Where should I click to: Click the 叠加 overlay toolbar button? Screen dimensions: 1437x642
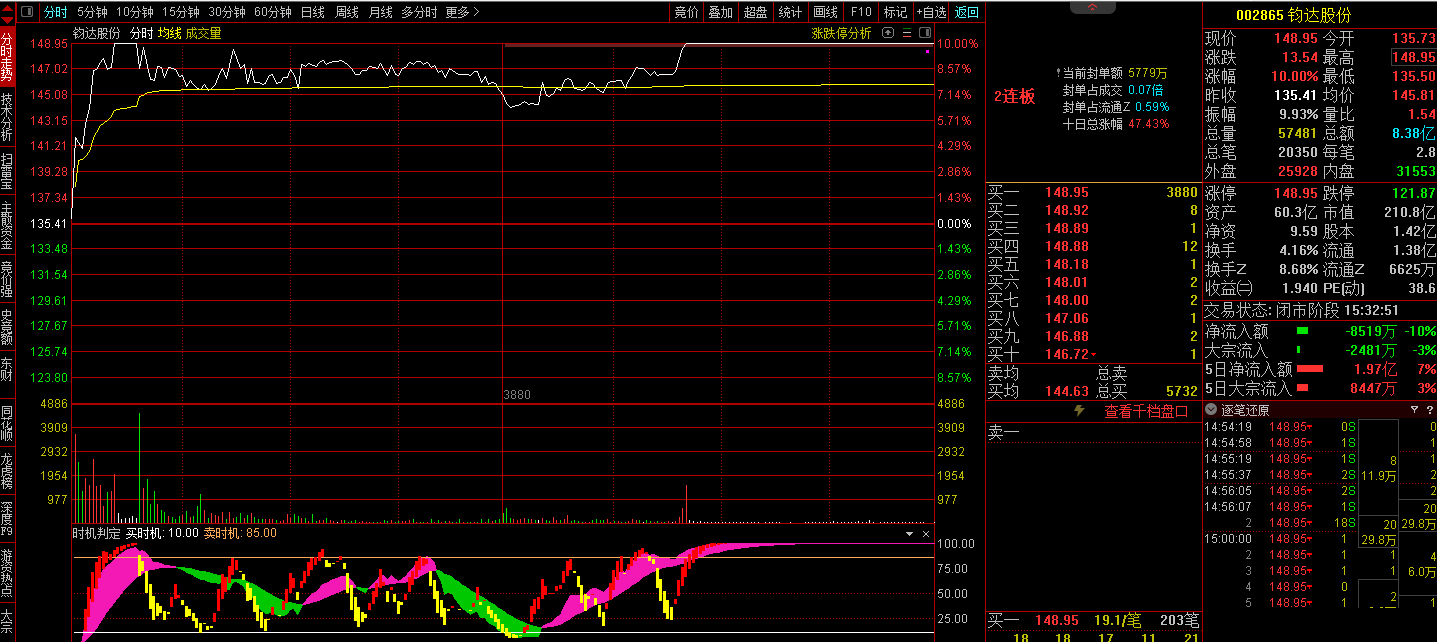tap(720, 12)
